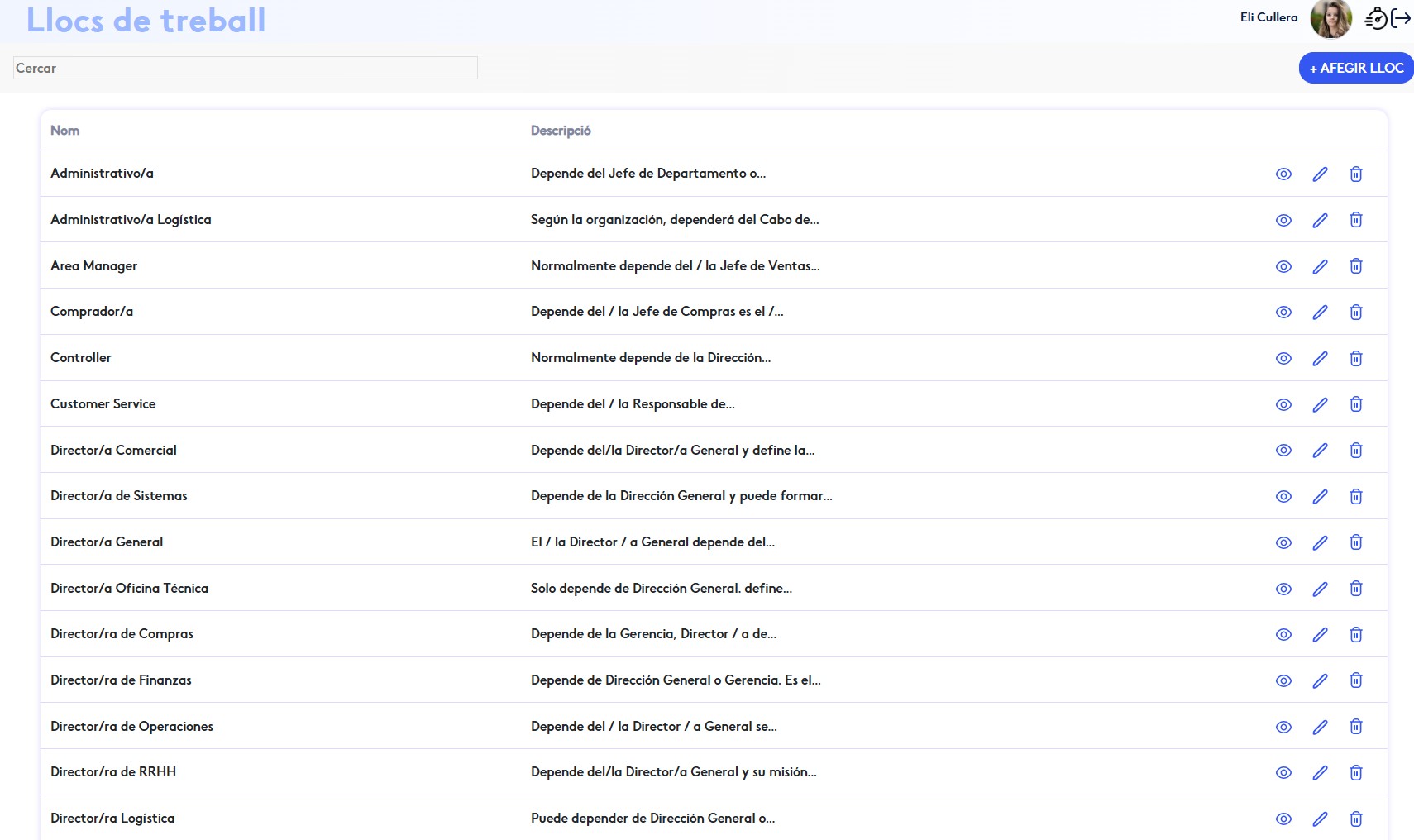Edit the Director/ra de Operaciones entry

(1320, 727)
